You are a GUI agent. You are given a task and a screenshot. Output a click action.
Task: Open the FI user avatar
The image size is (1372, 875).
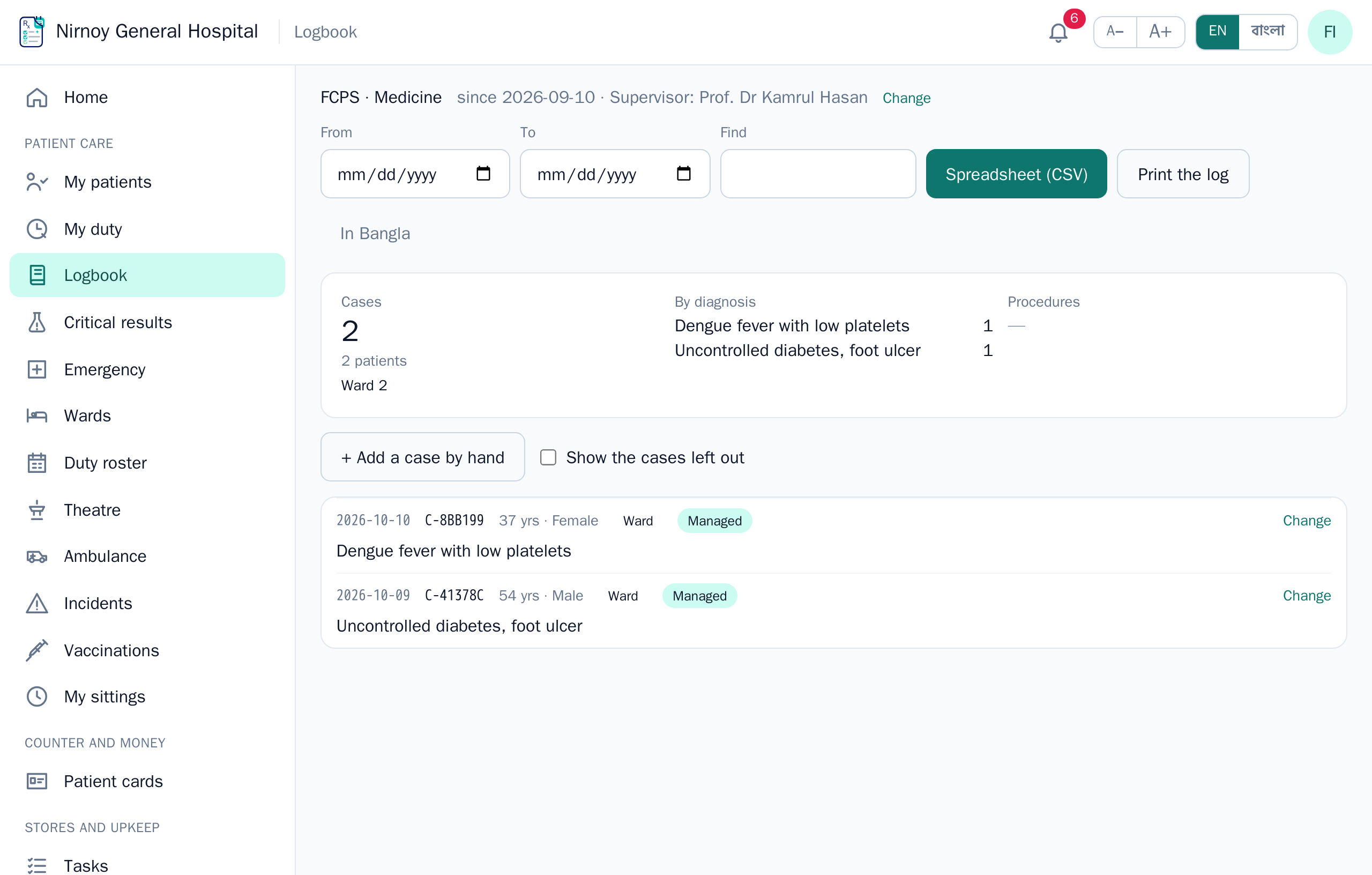pos(1329,32)
